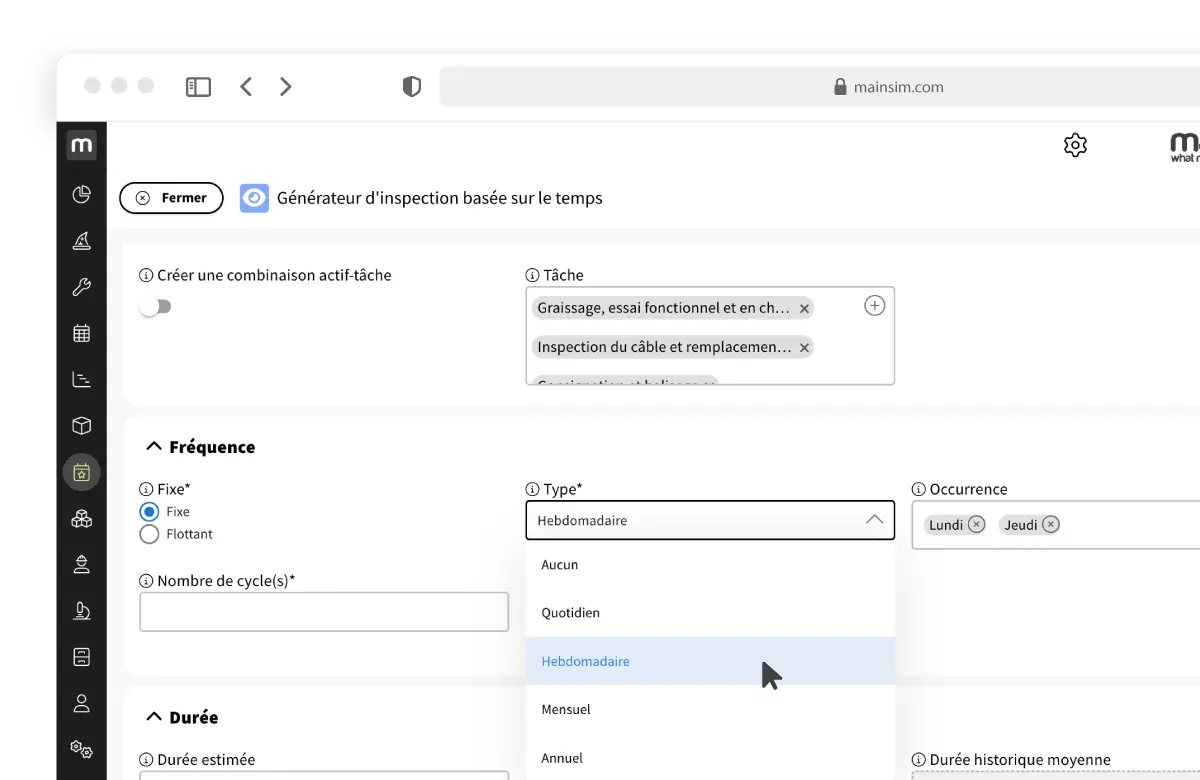
Task: Click the info icon next to Tâche
Action: 532,275
